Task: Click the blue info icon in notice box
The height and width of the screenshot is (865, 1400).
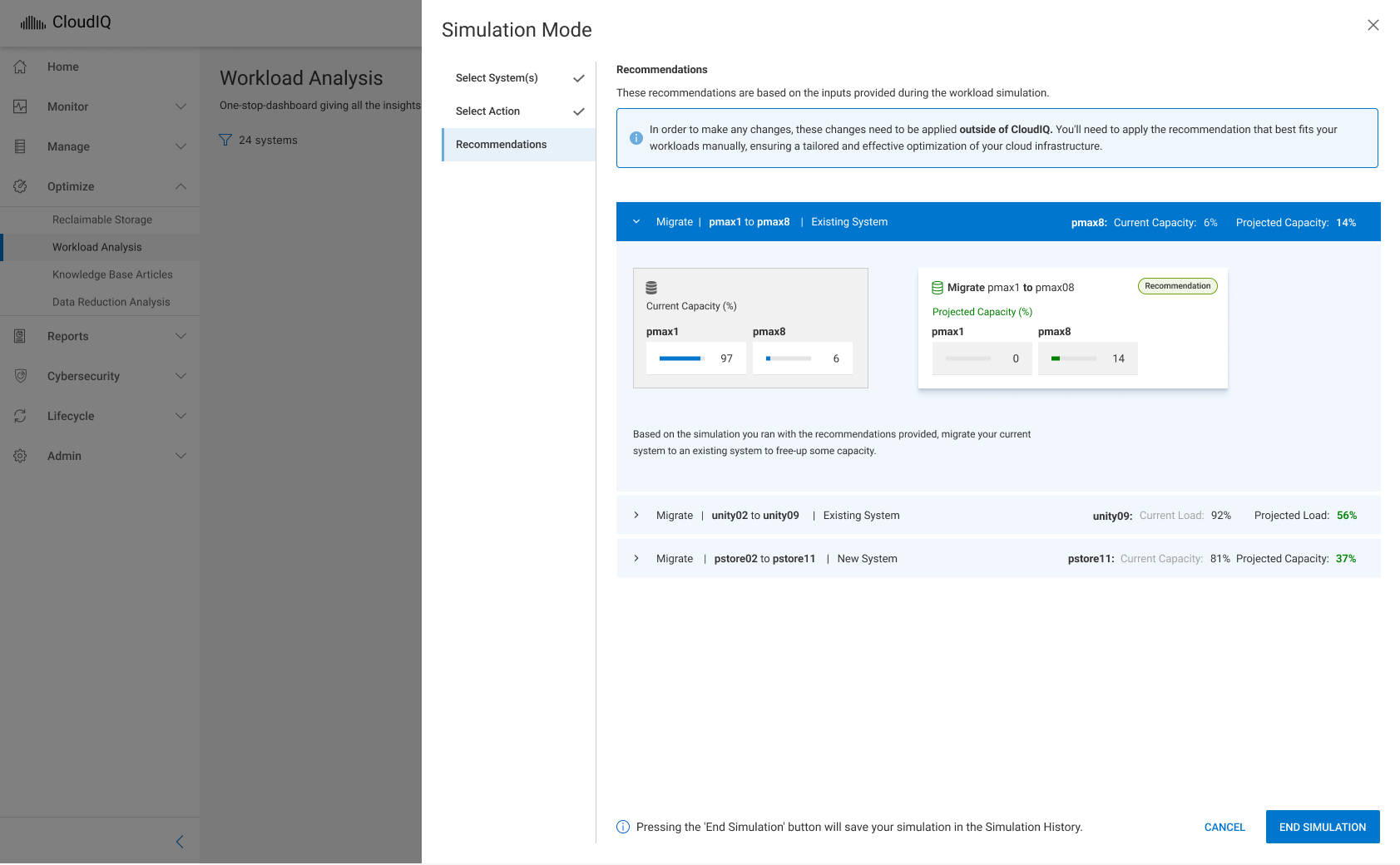Action: coord(636,138)
